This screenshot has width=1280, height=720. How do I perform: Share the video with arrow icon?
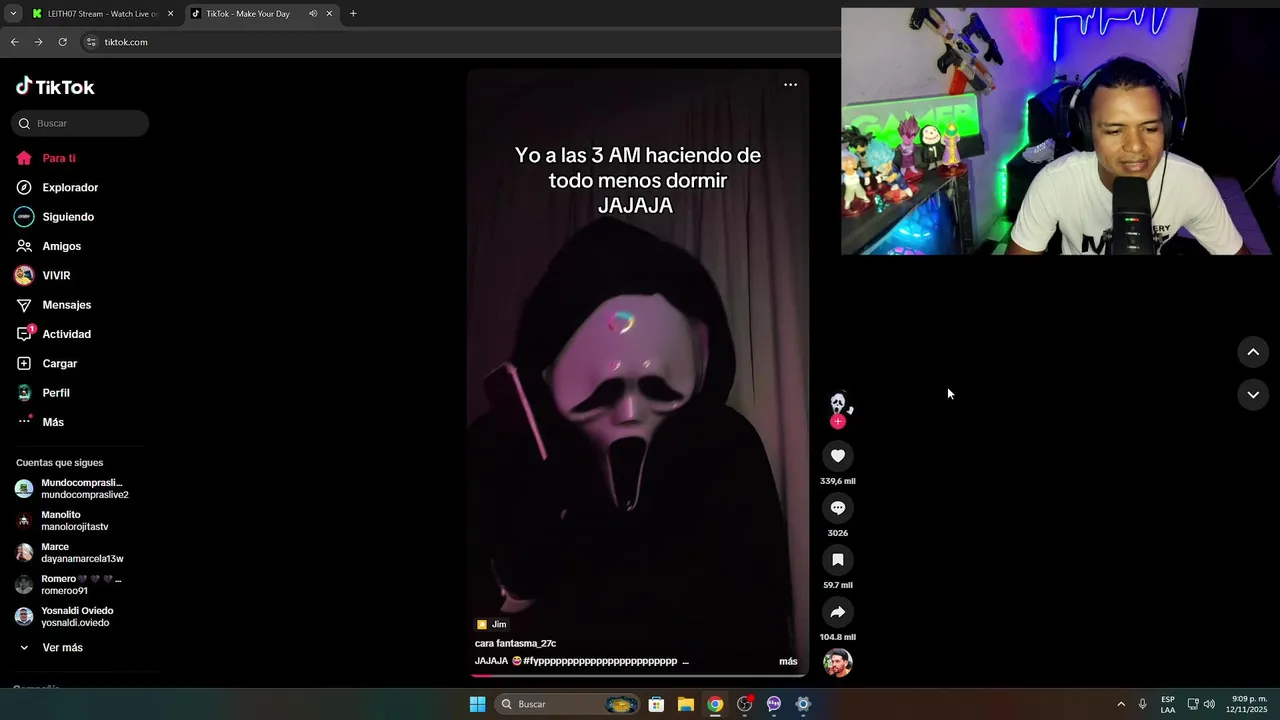pyautogui.click(x=838, y=612)
